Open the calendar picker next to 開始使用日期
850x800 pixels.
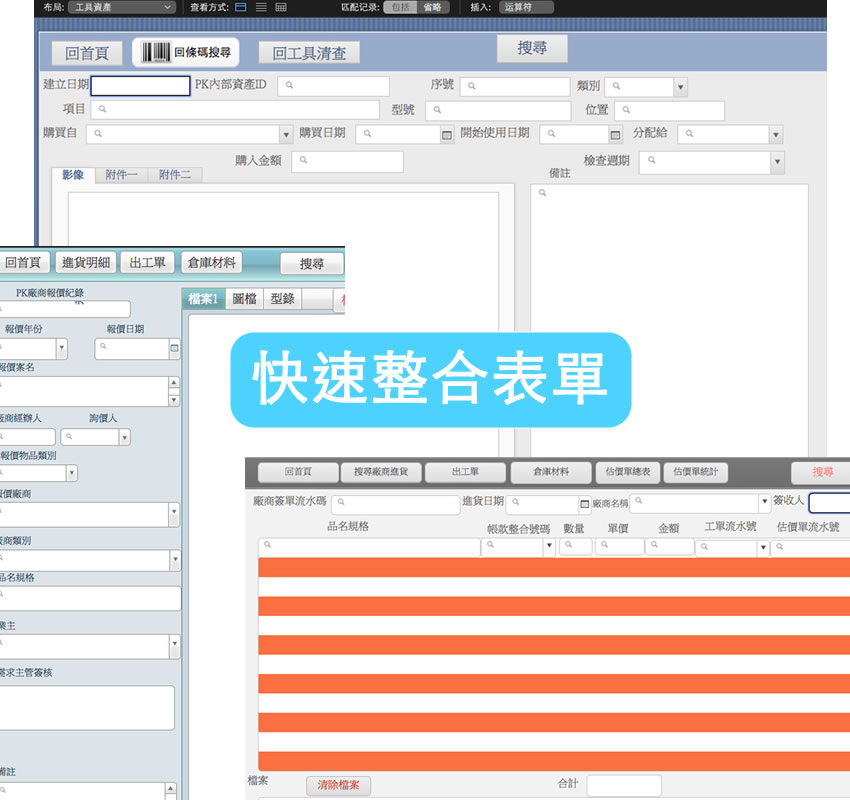616,133
